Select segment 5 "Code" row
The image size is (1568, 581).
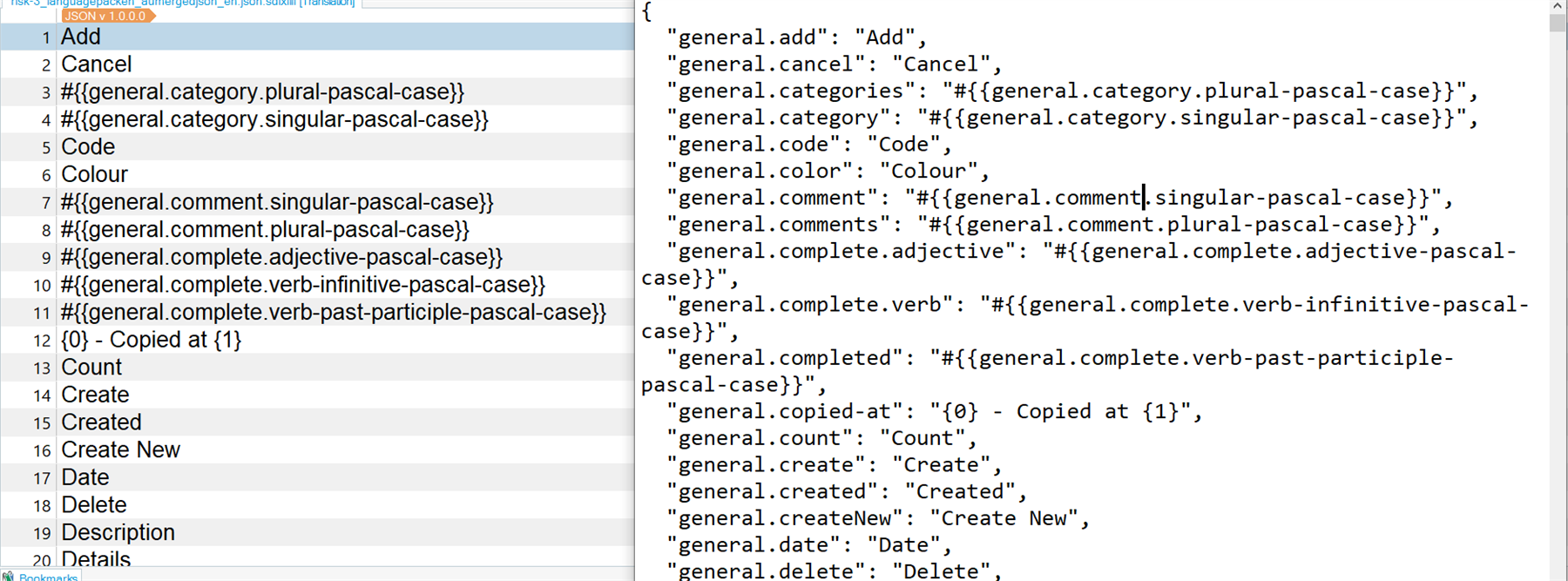317,147
